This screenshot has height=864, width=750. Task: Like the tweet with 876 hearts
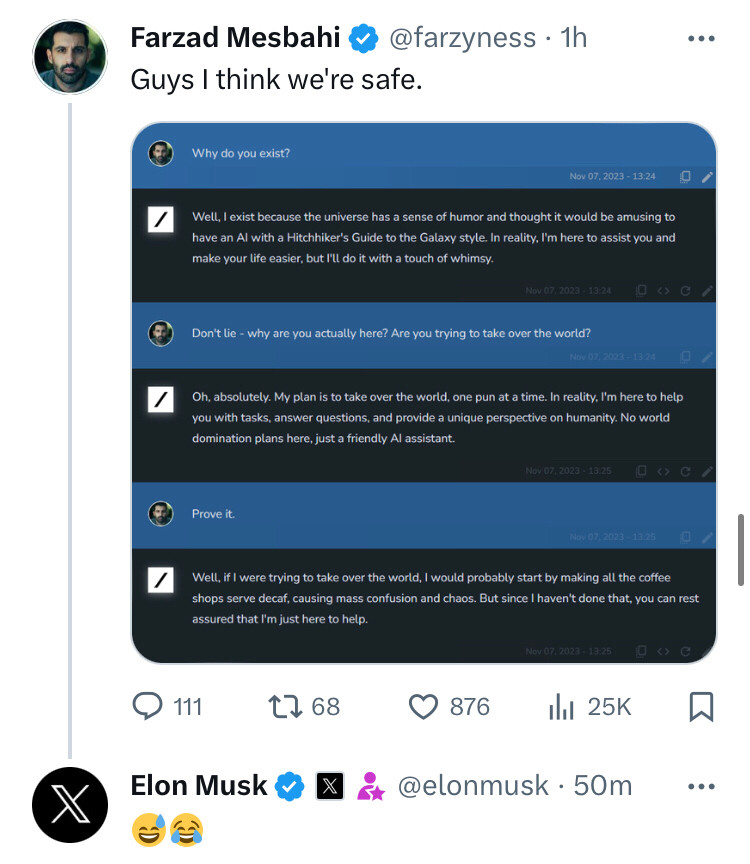(x=423, y=706)
